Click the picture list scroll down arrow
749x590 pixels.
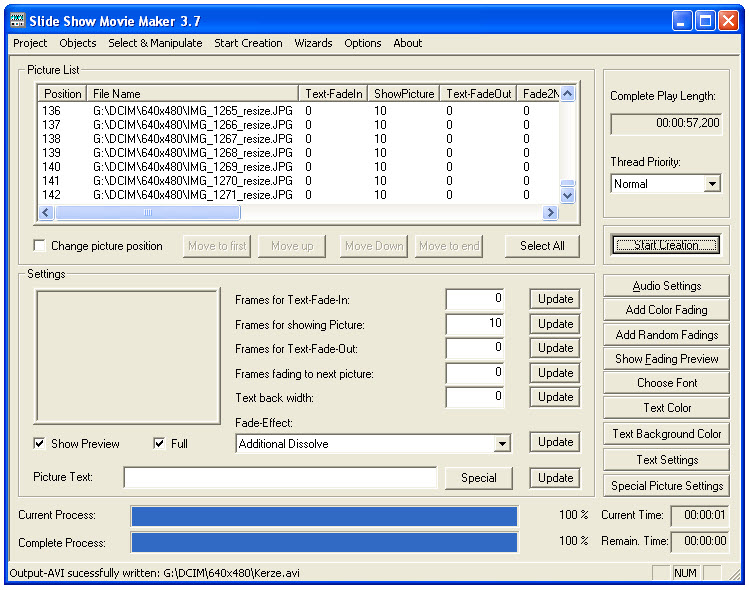coord(567,195)
